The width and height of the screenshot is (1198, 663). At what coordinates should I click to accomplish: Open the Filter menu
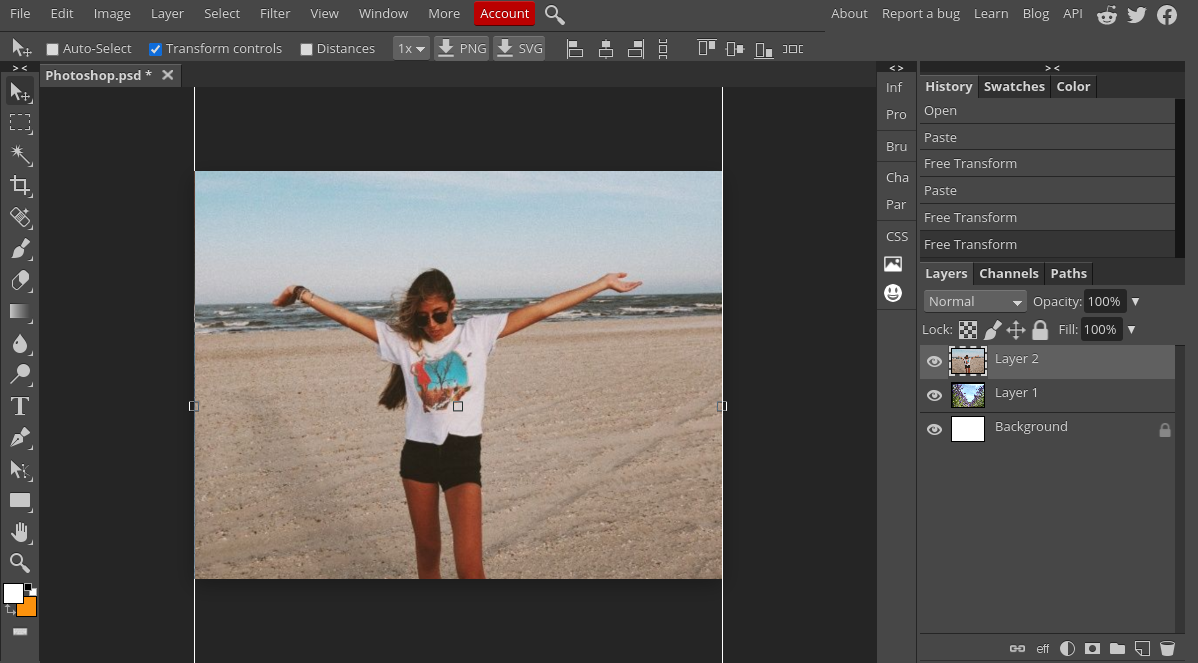(x=275, y=14)
